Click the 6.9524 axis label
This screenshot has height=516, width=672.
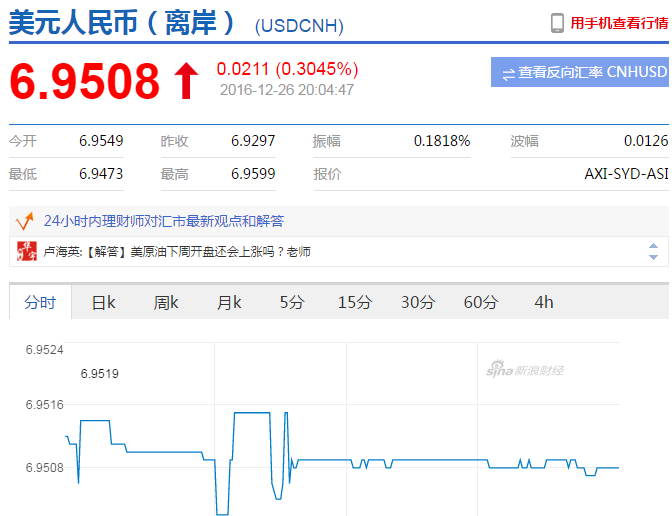45,350
